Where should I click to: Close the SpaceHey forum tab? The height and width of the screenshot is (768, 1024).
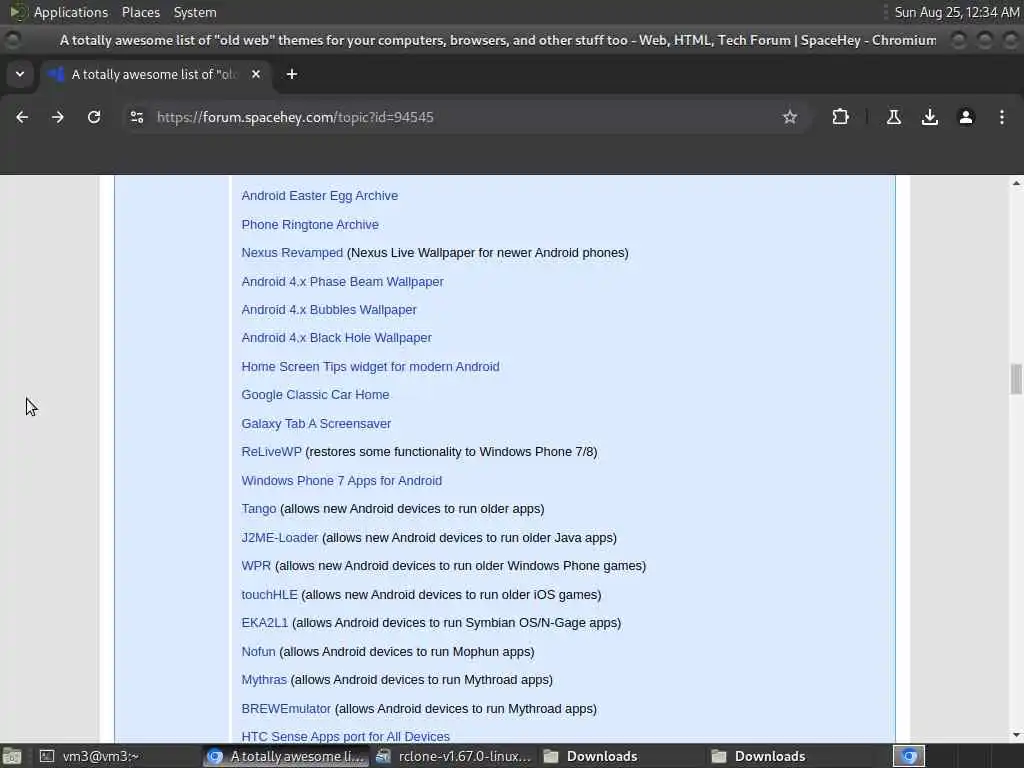coord(256,74)
